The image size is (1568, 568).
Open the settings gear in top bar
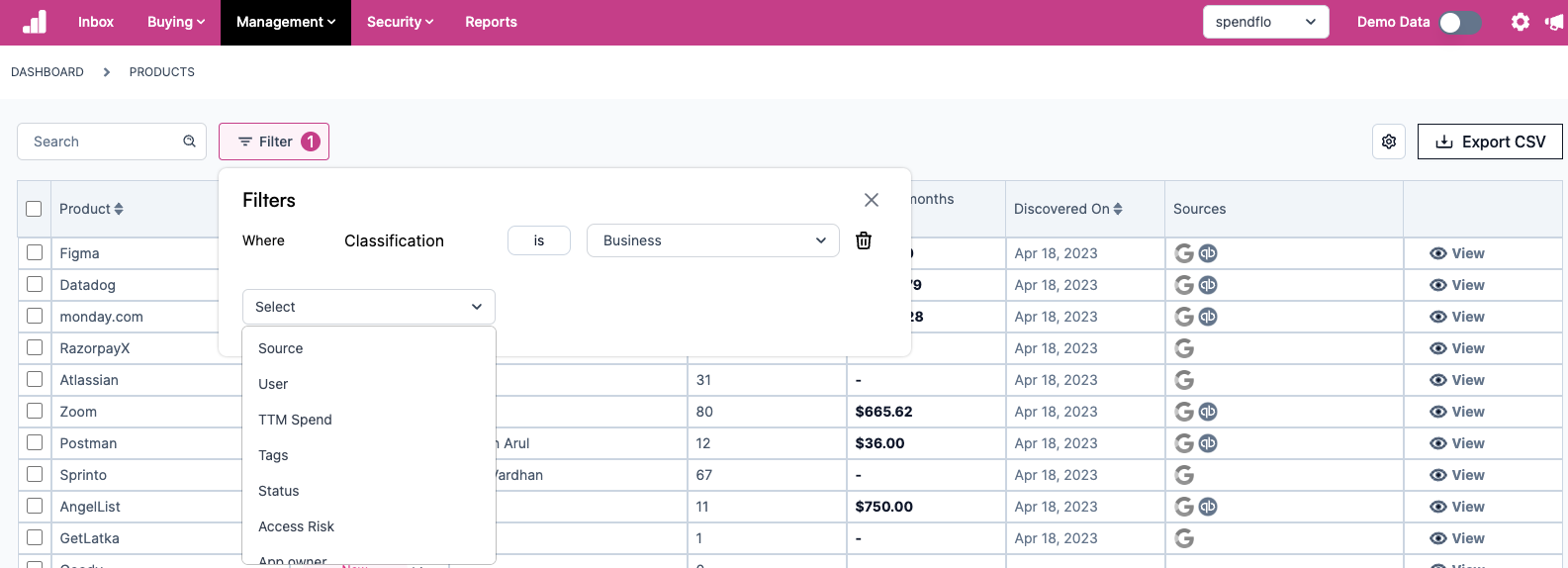click(x=1521, y=22)
